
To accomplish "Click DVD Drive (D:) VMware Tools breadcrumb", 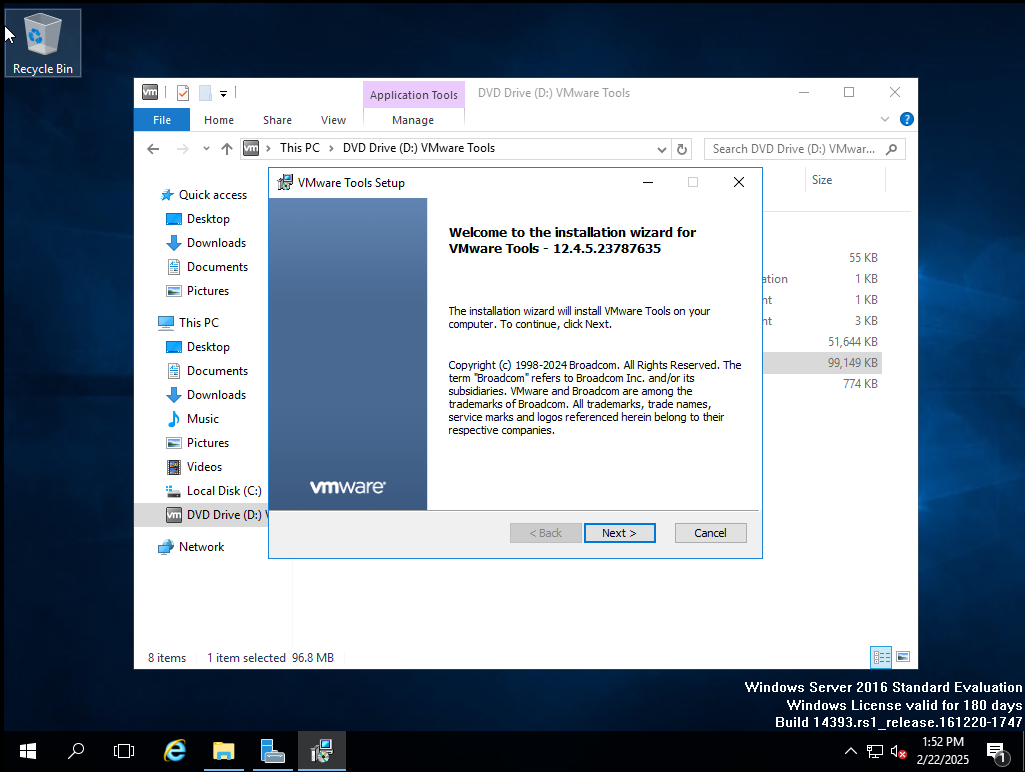I will point(419,148).
